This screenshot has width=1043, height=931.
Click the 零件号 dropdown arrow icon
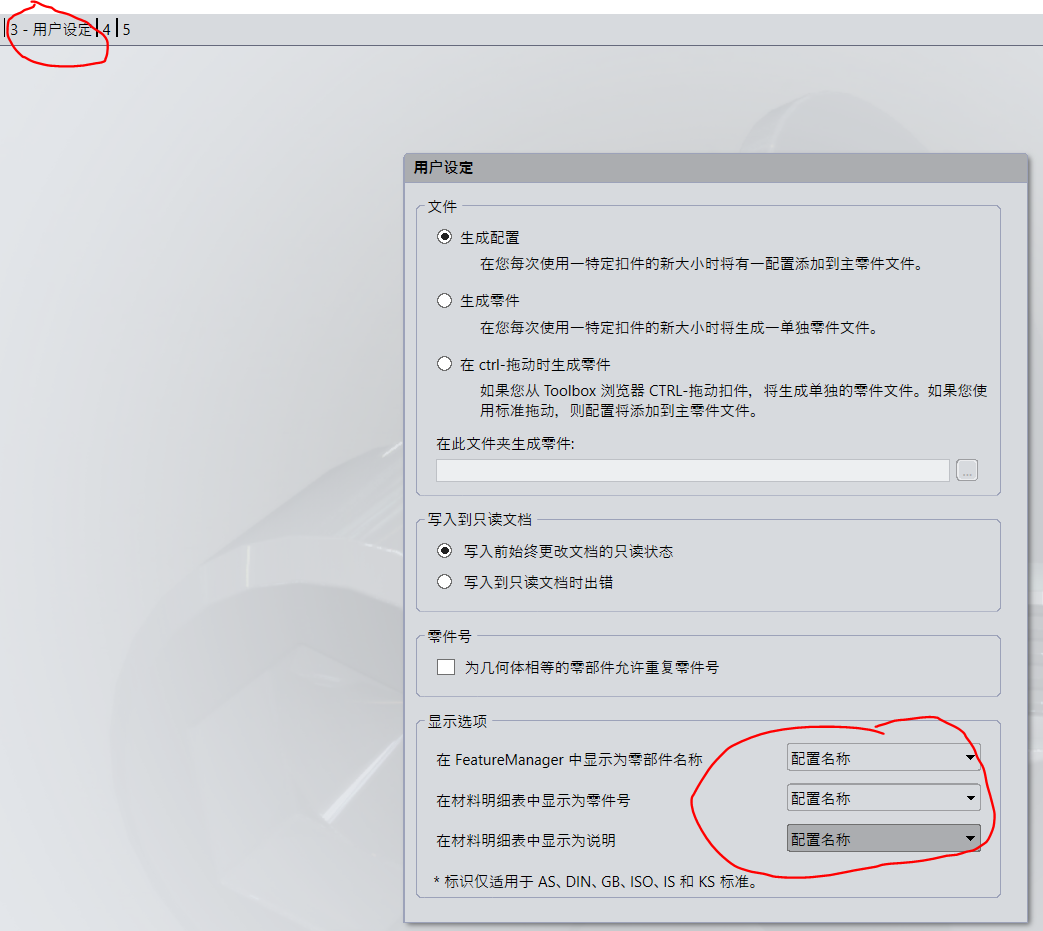point(970,798)
